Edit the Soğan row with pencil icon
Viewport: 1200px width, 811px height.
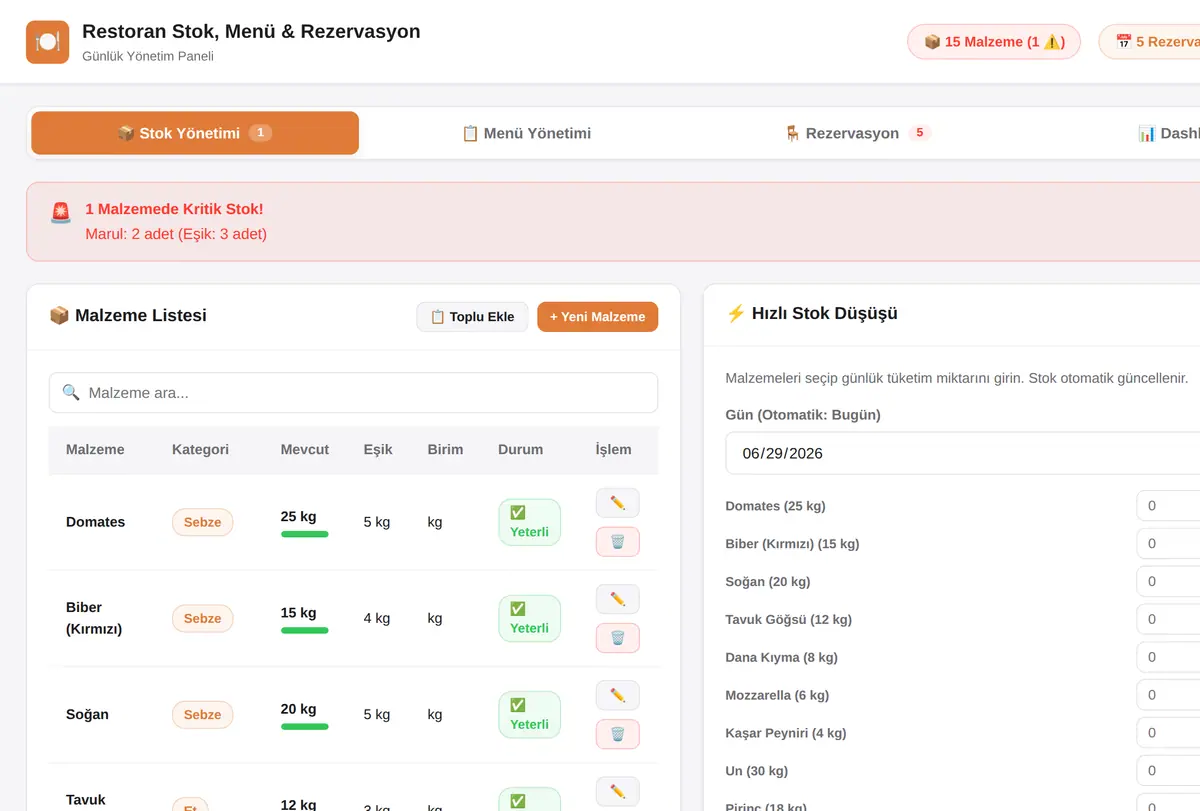pos(617,695)
